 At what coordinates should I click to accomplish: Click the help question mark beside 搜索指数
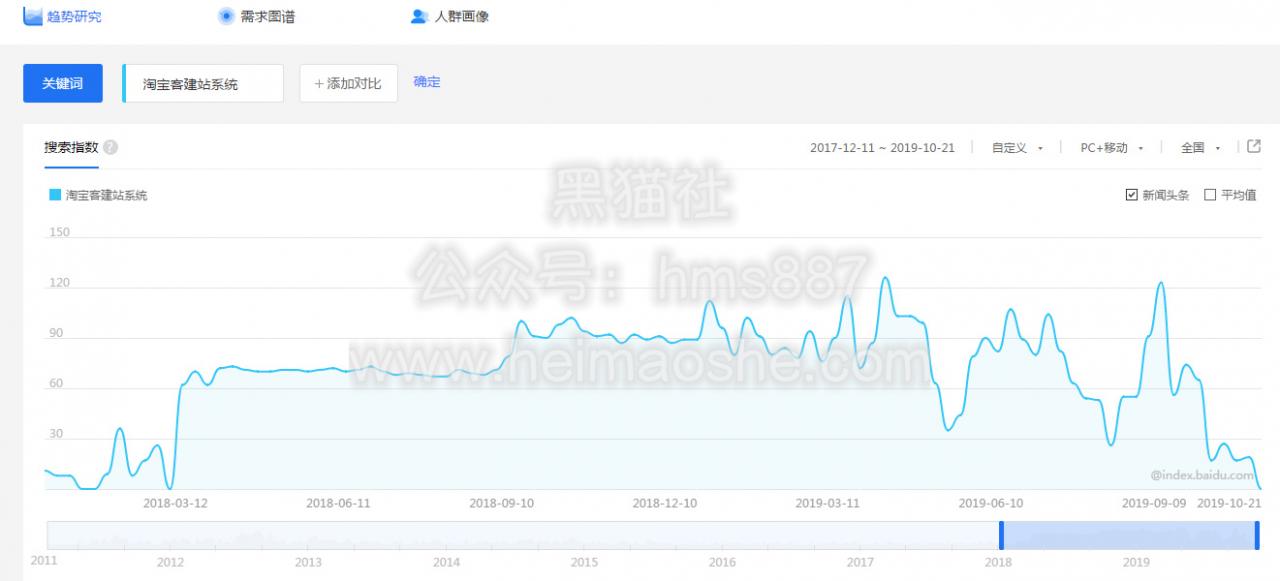pos(110,147)
